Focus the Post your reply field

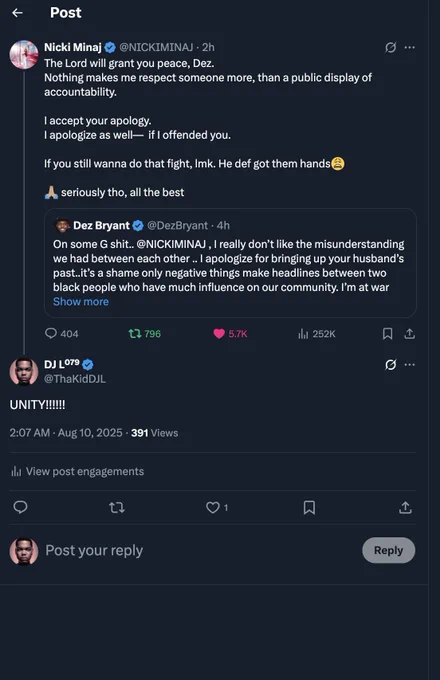pyautogui.click(x=199, y=550)
